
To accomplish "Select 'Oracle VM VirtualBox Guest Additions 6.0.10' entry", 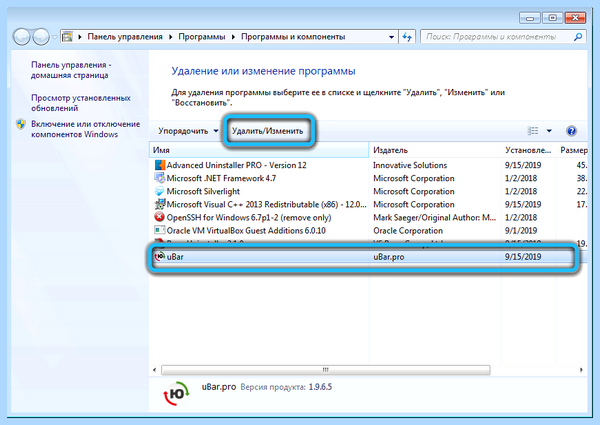I will [246, 231].
